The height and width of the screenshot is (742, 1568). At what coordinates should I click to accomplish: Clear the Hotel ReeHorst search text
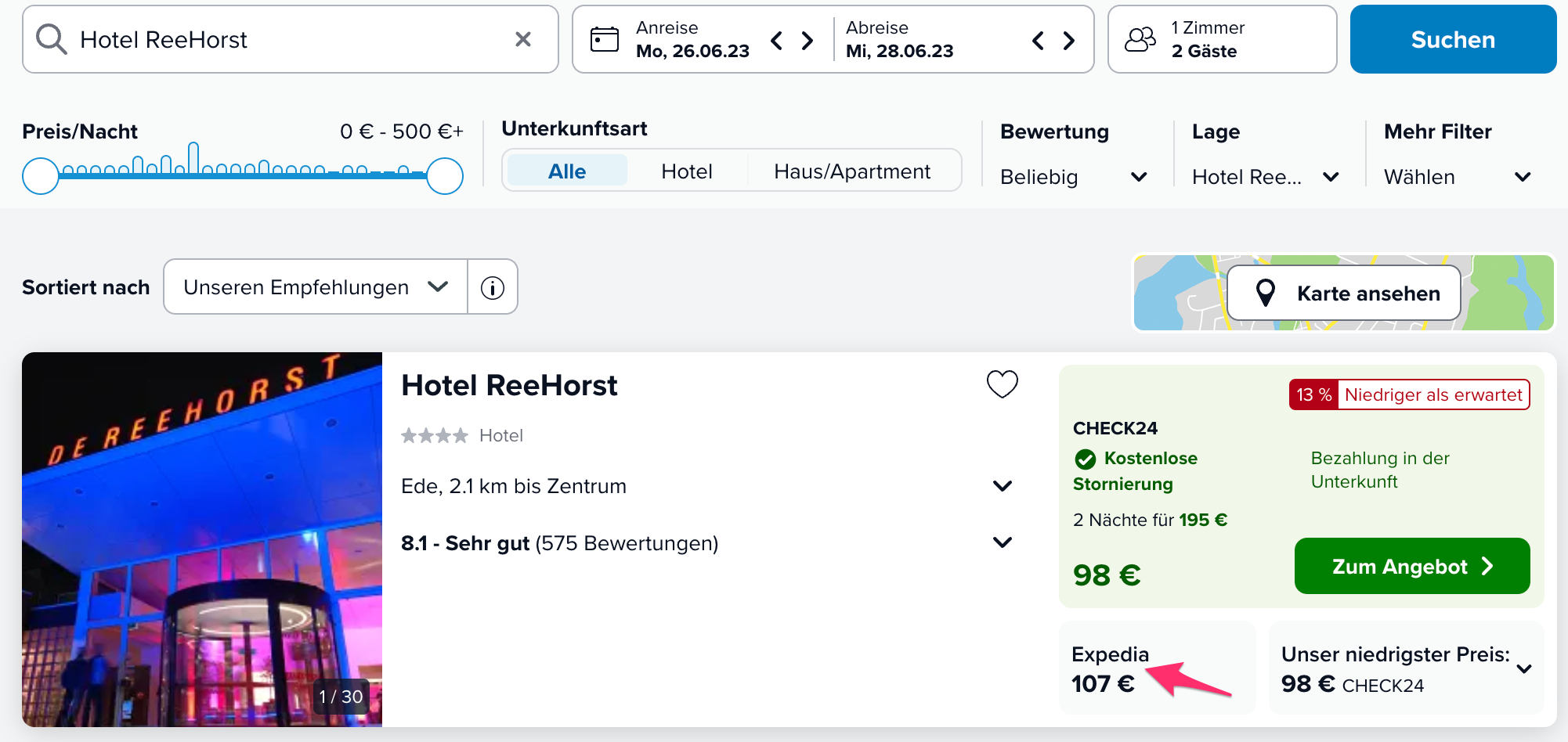tap(523, 39)
